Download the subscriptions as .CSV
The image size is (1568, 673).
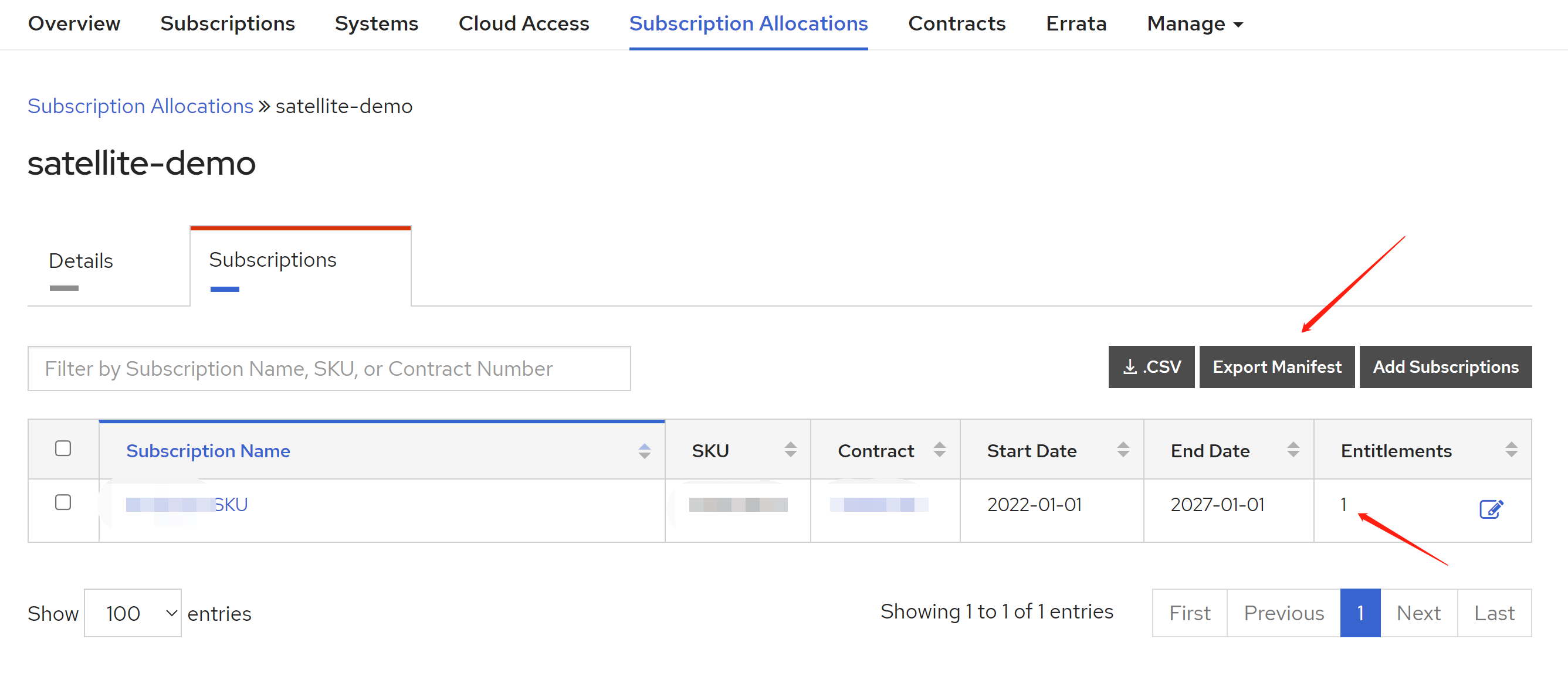pos(1150,367)
